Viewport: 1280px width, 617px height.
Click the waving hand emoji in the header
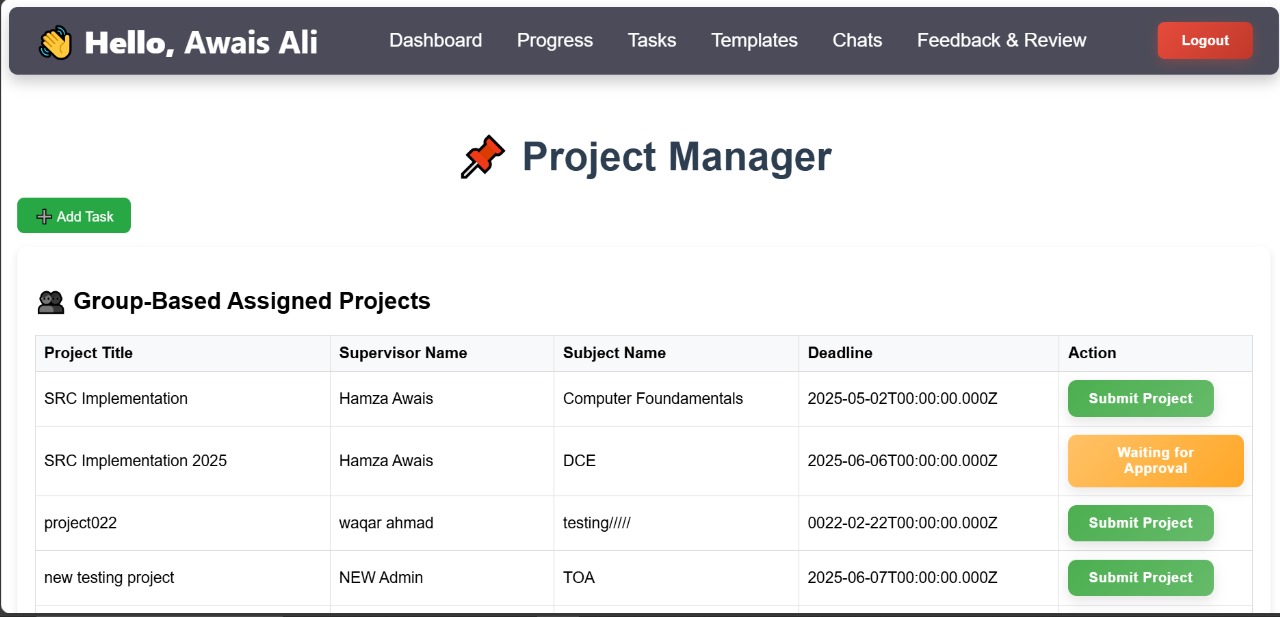coord(56,41)
